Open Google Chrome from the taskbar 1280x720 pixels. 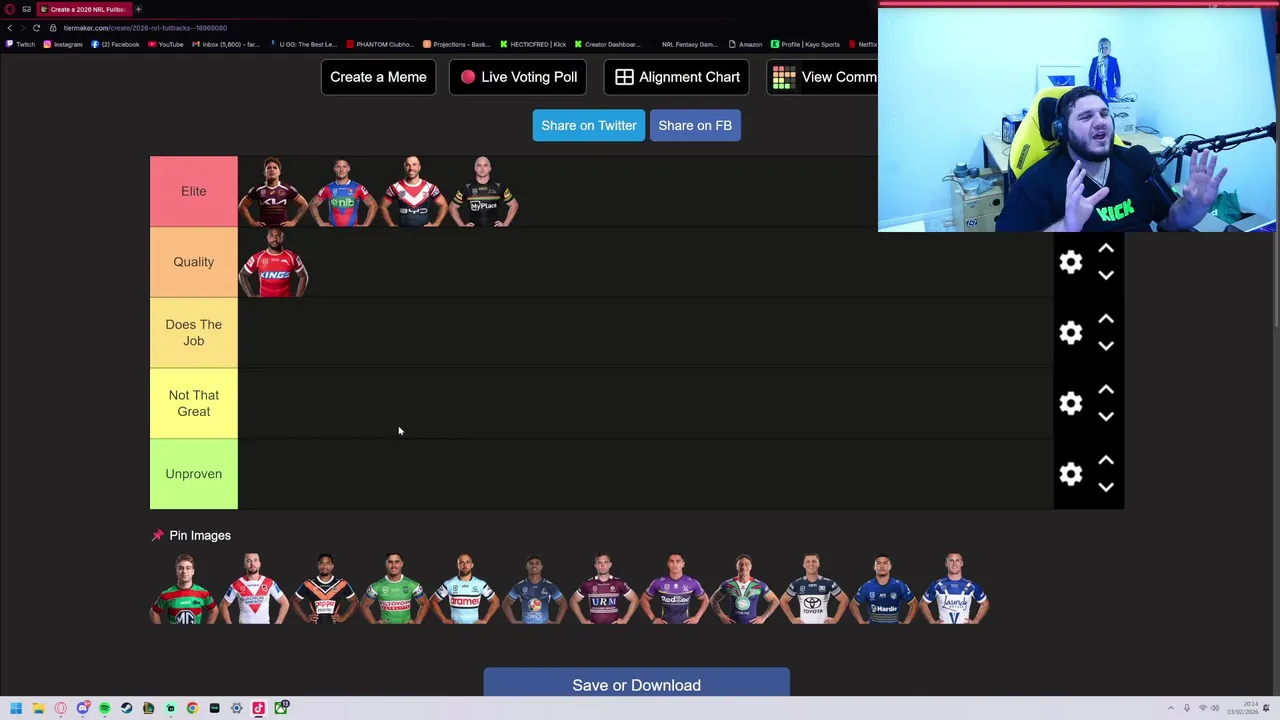tap(192, 708)
